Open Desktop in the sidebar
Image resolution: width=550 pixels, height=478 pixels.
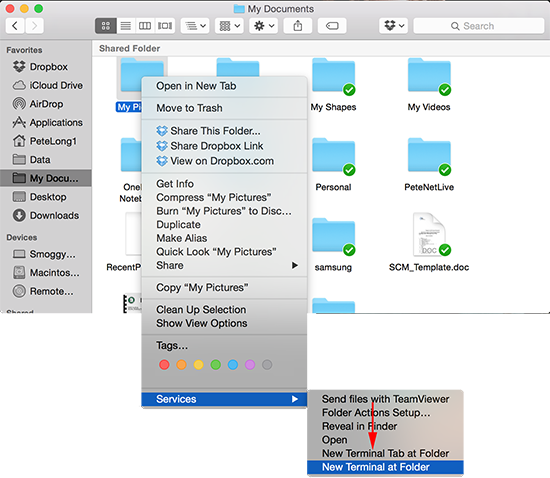point(46,197)
